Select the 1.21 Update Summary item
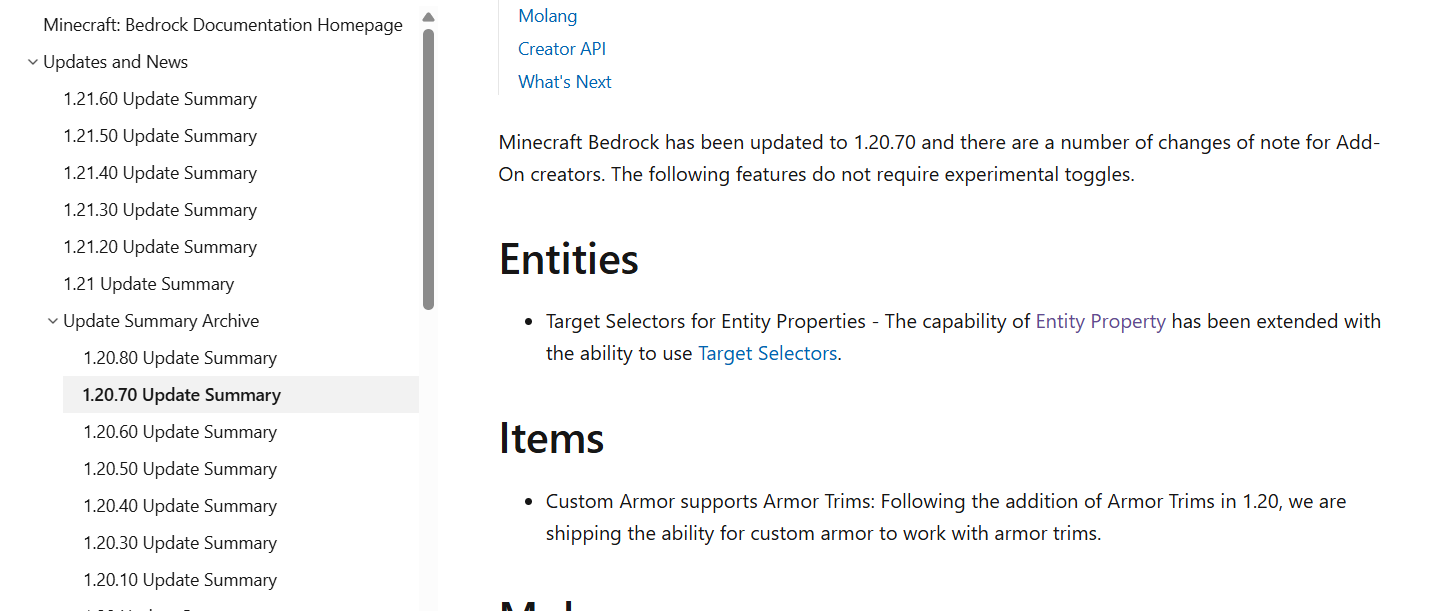Viewport: 1454px width, 611px height. click(149, 284)
